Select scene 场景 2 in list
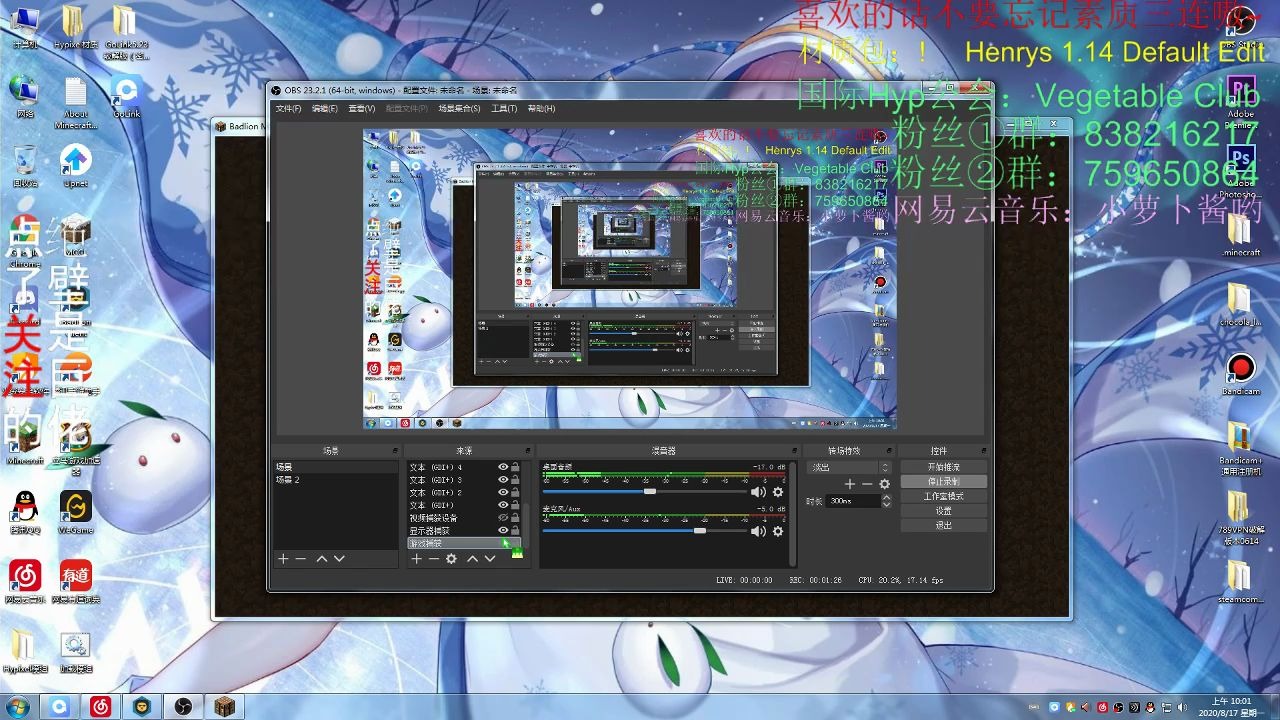This screenshot has width=1280, height=720. (x=335, y=480)
